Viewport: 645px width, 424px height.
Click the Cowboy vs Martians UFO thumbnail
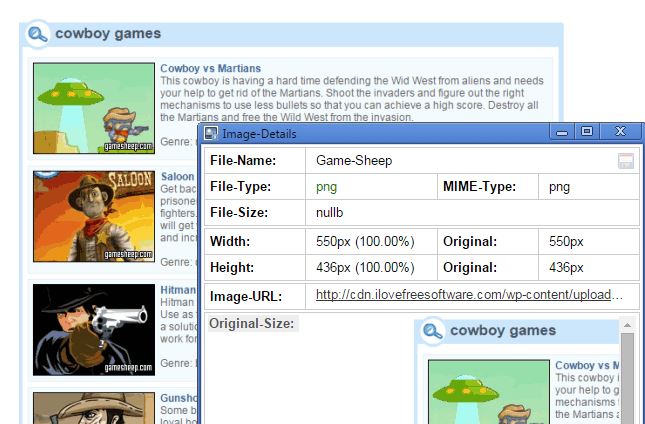(x=94, y=108)
